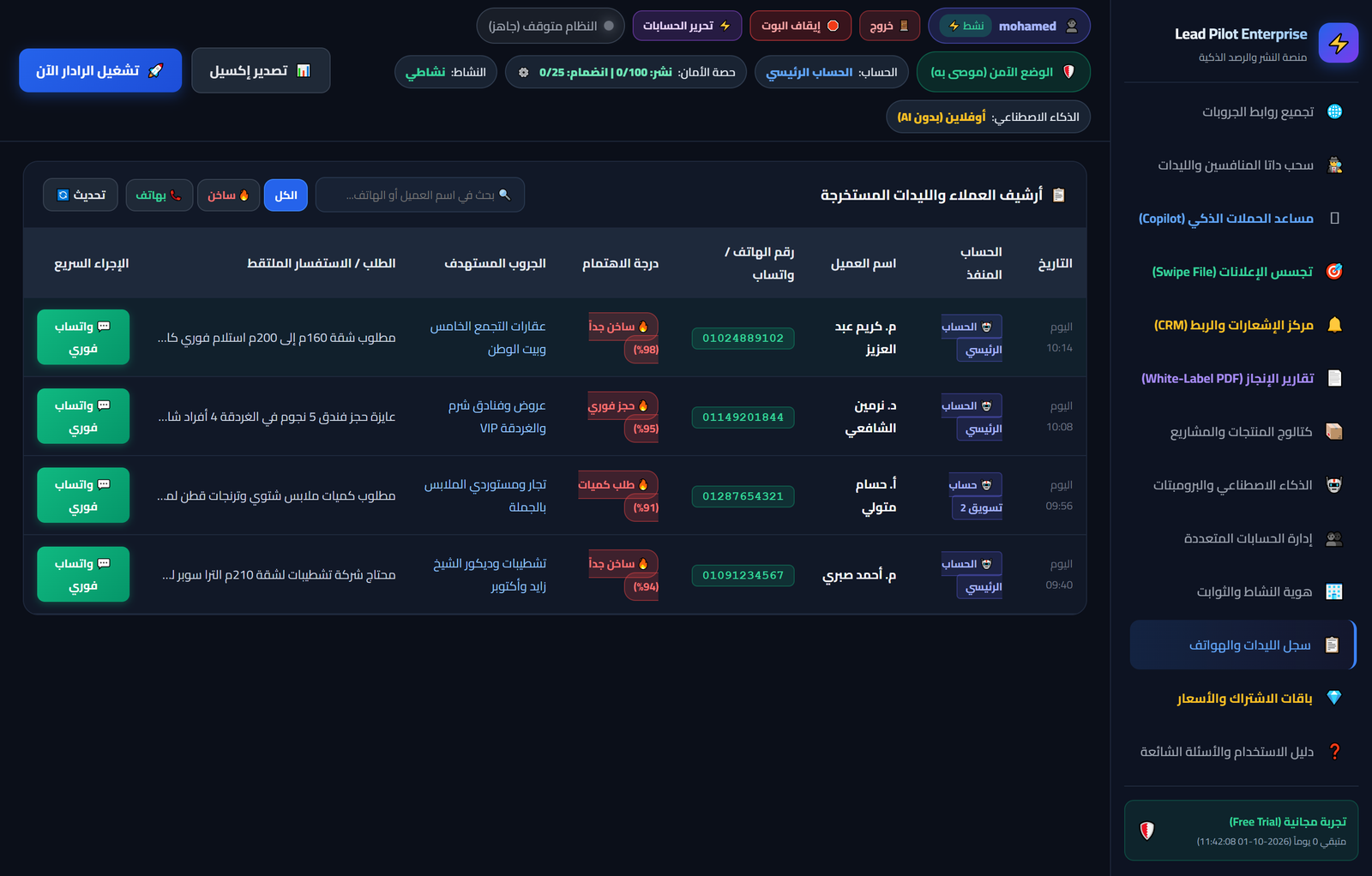Viewport: 1372px width, 876px height.
Task: Open مساعد الحملات الذكي Copilot menu item
Action: tap(1242, 219)
